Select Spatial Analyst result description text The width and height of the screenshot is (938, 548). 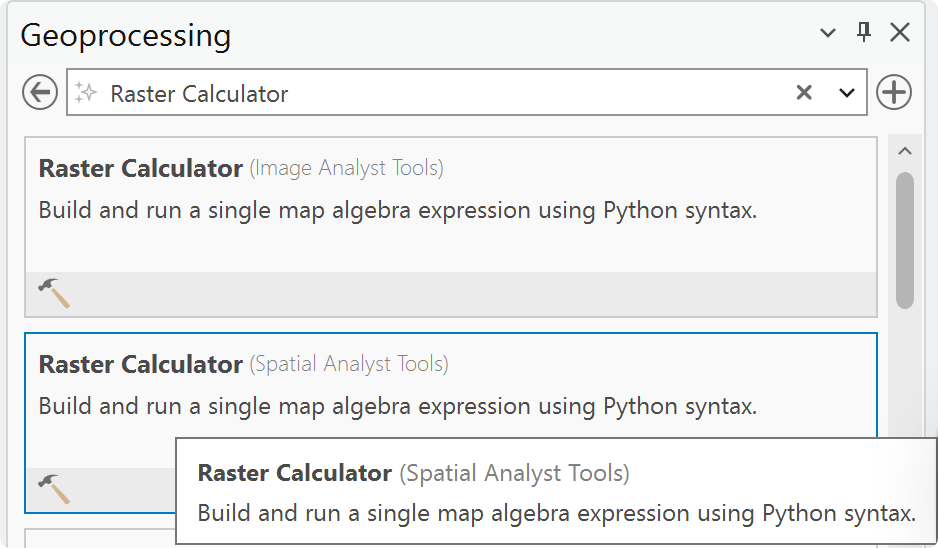tap(398, 406)
